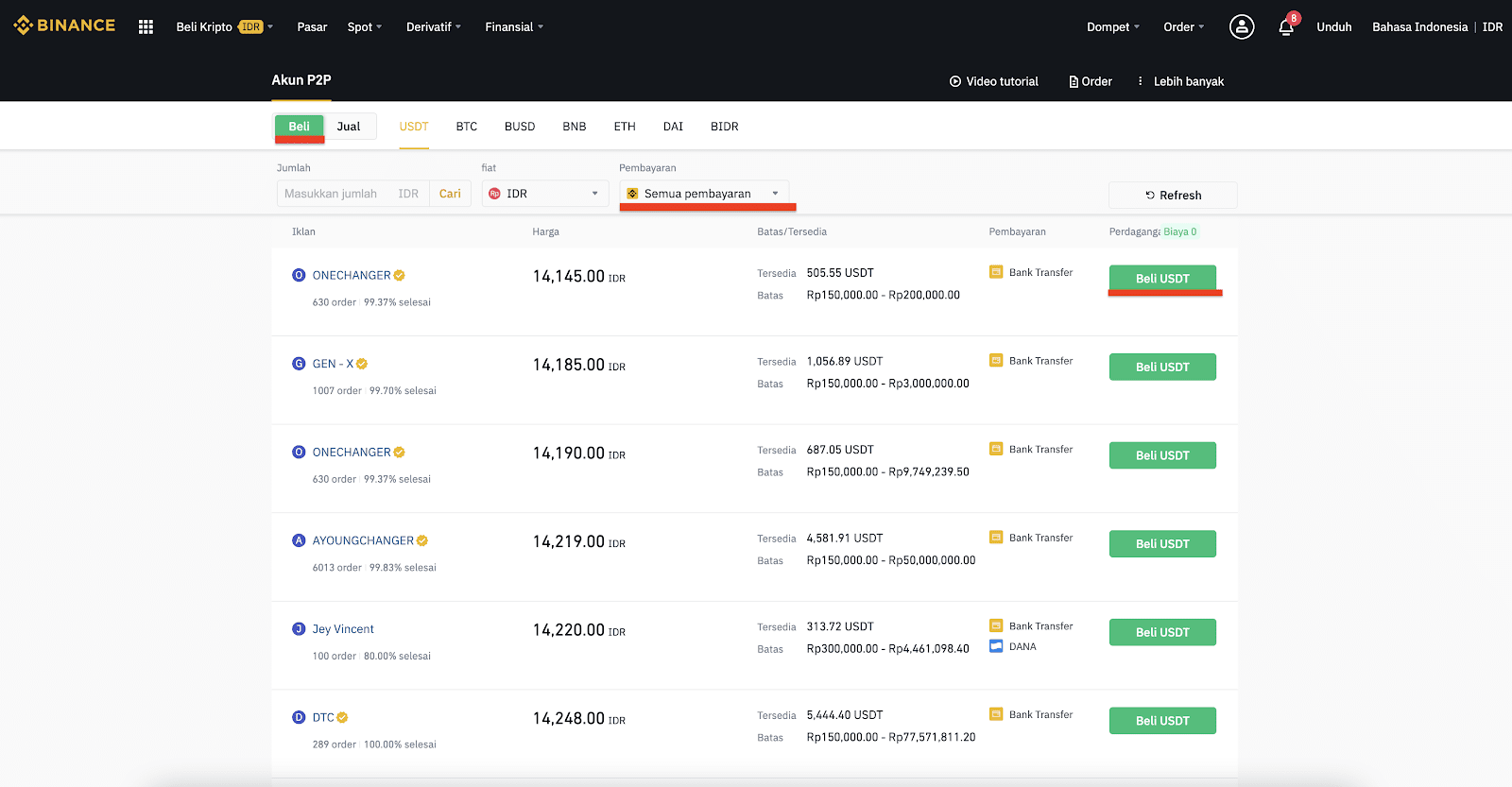The width and height of the screenshot is (1512, 787).
Task: Click the Cari search button
Action: point(450,194)
